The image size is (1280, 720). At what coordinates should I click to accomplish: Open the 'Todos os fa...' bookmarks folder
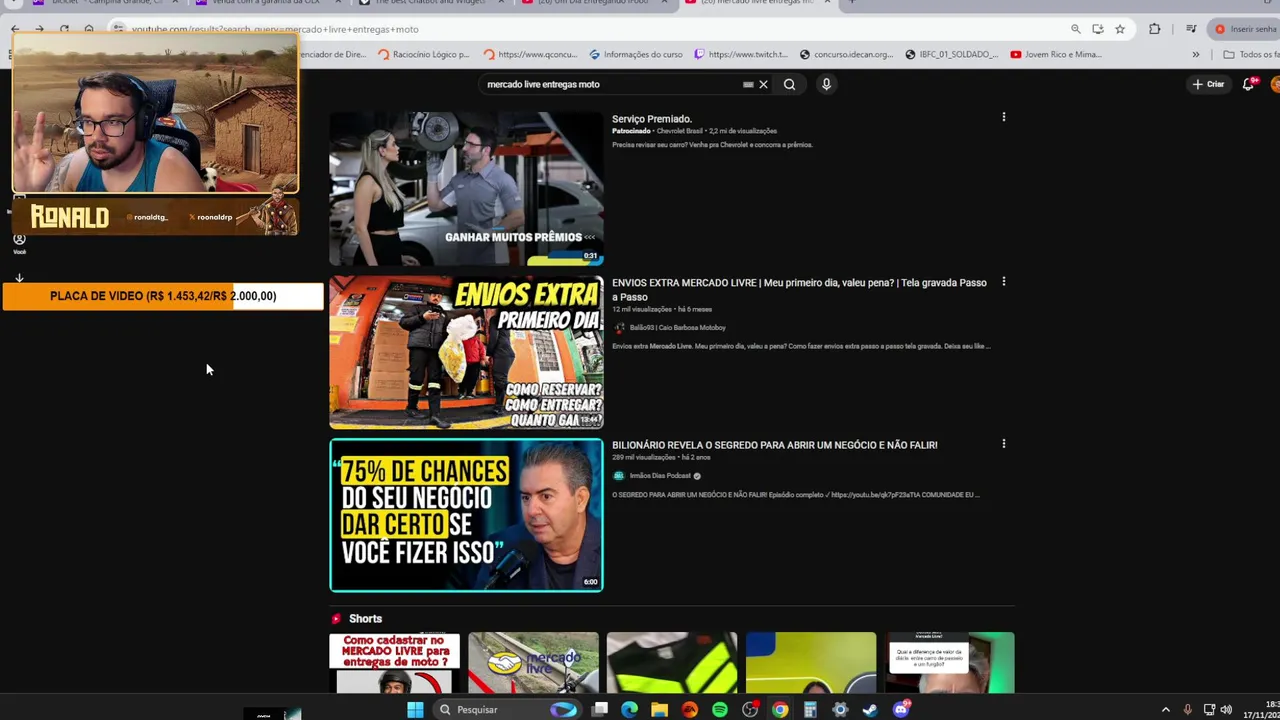[1250, 54]
